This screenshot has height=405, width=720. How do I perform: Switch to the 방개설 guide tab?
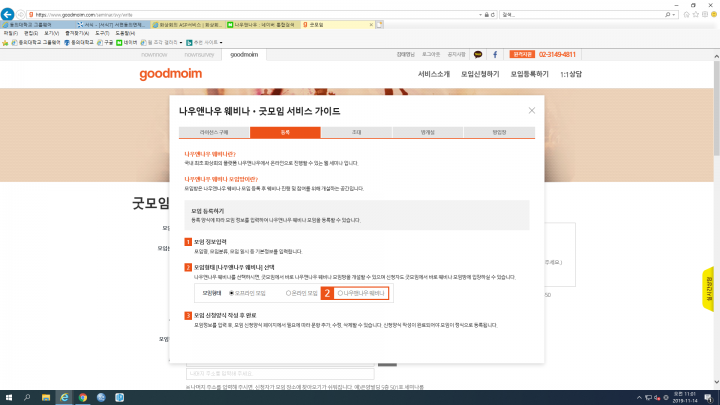point(428,132)
